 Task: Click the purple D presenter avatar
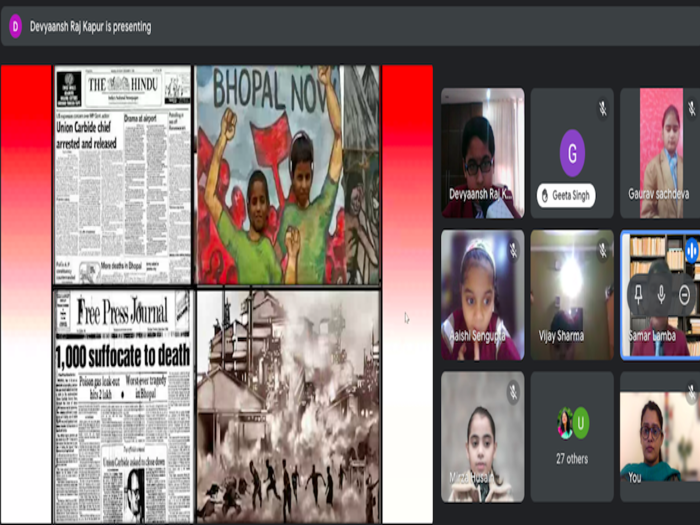tap(16, 26)
